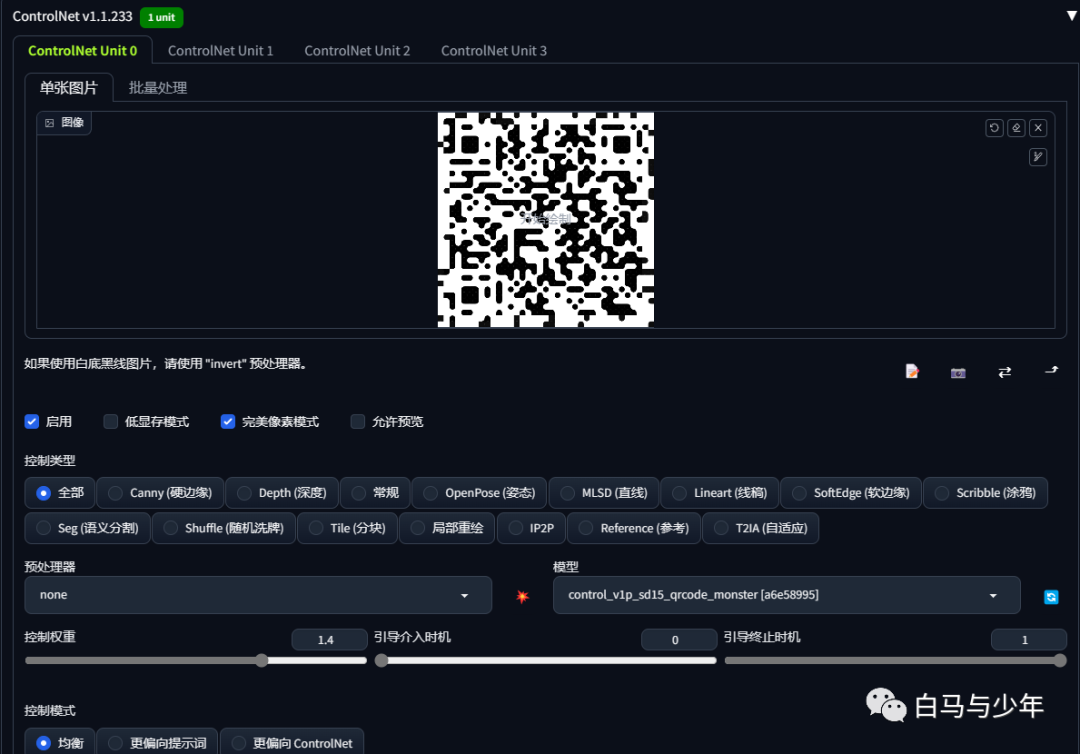Click the undo icon above the image
The width and height of the screenshot is (1080, 754).
(994, 128)
